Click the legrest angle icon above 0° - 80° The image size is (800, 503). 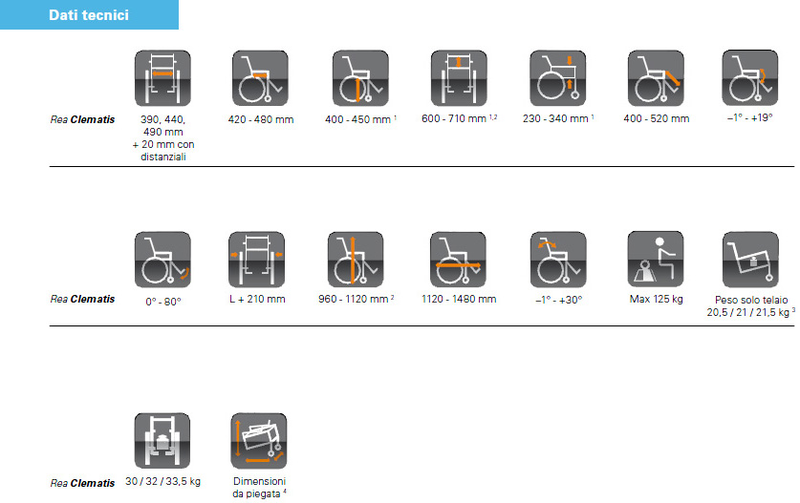163,260
